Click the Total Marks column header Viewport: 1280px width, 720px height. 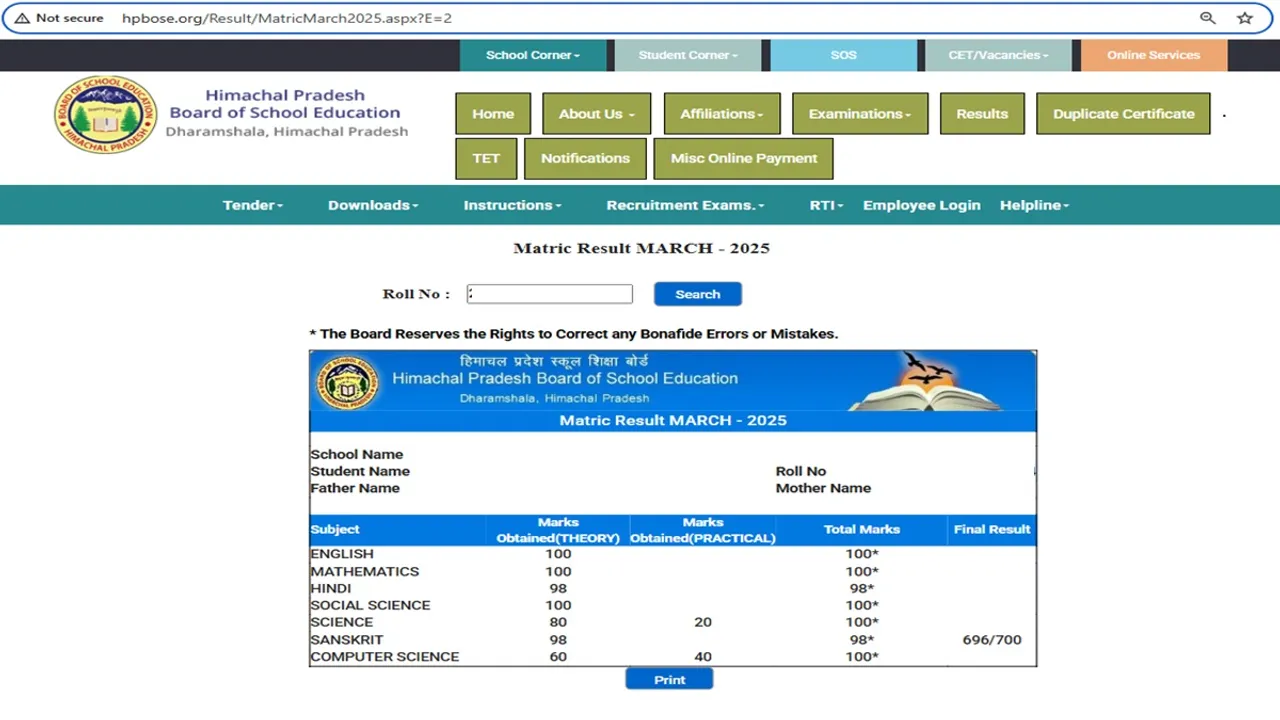[x=862, y=530]
